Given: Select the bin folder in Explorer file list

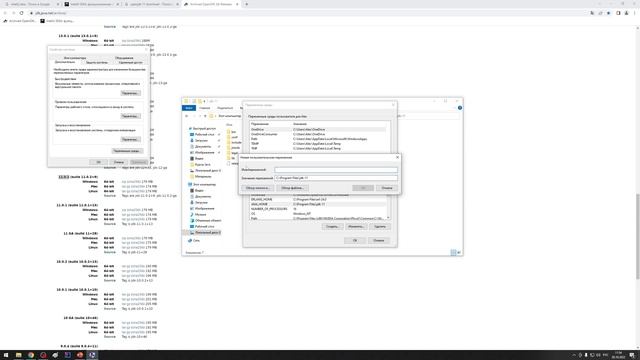Looking at the screenshot, I should click(x=231, y=132).
